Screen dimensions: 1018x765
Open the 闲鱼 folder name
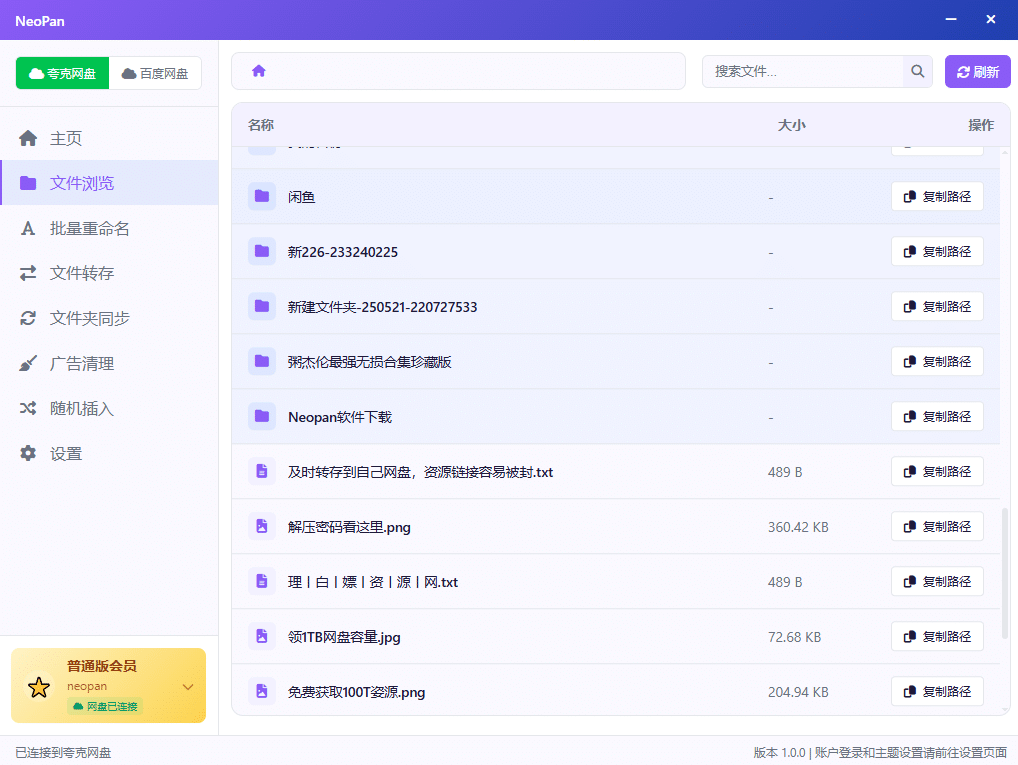[302, 197]
